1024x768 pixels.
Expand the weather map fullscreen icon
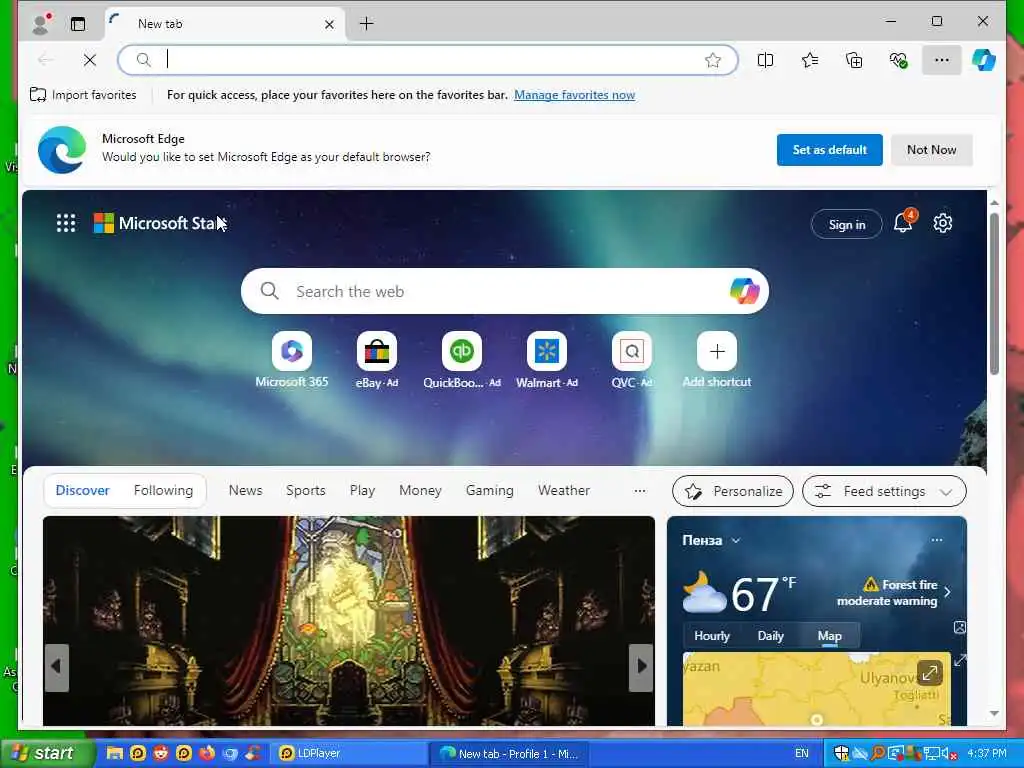tap(929, 672)
